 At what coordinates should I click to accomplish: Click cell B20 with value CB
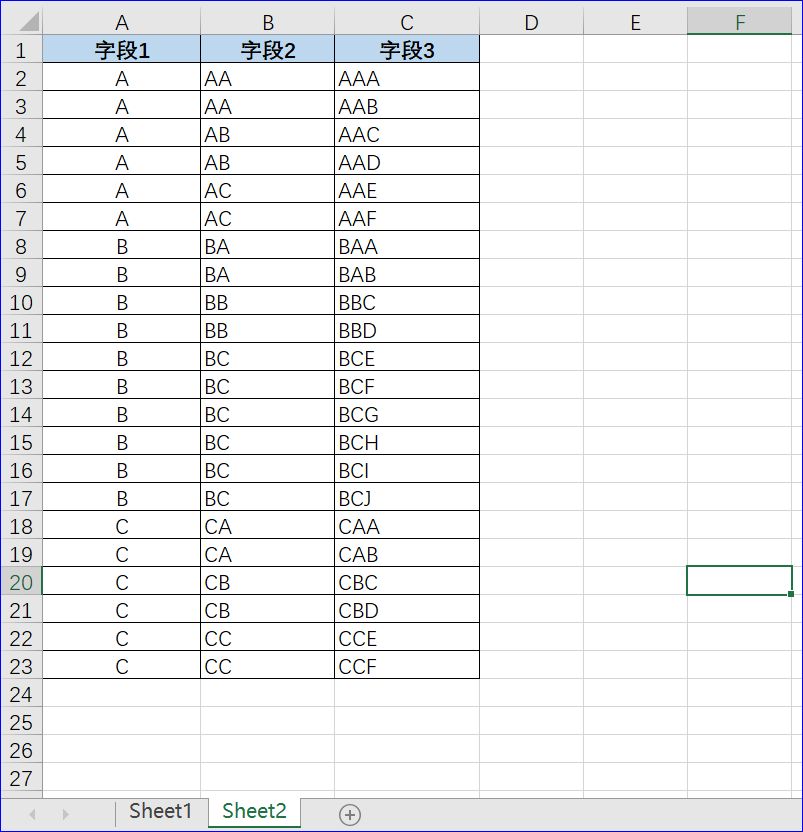point(267,582)
